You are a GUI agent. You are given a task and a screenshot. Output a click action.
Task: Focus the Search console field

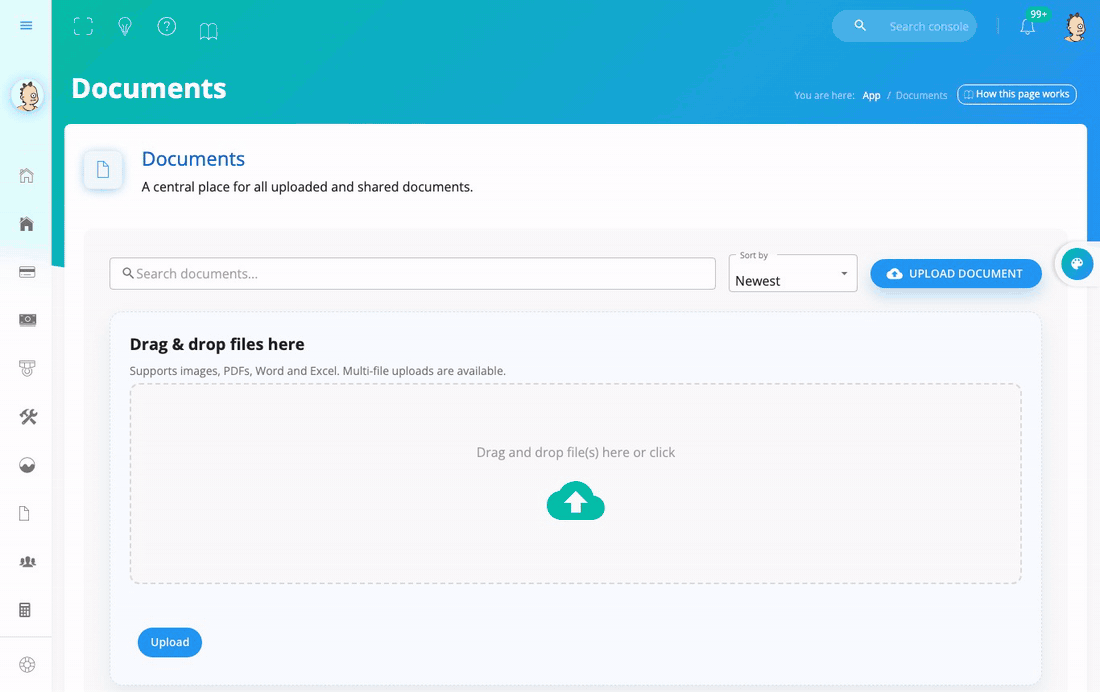pos(904,26)
